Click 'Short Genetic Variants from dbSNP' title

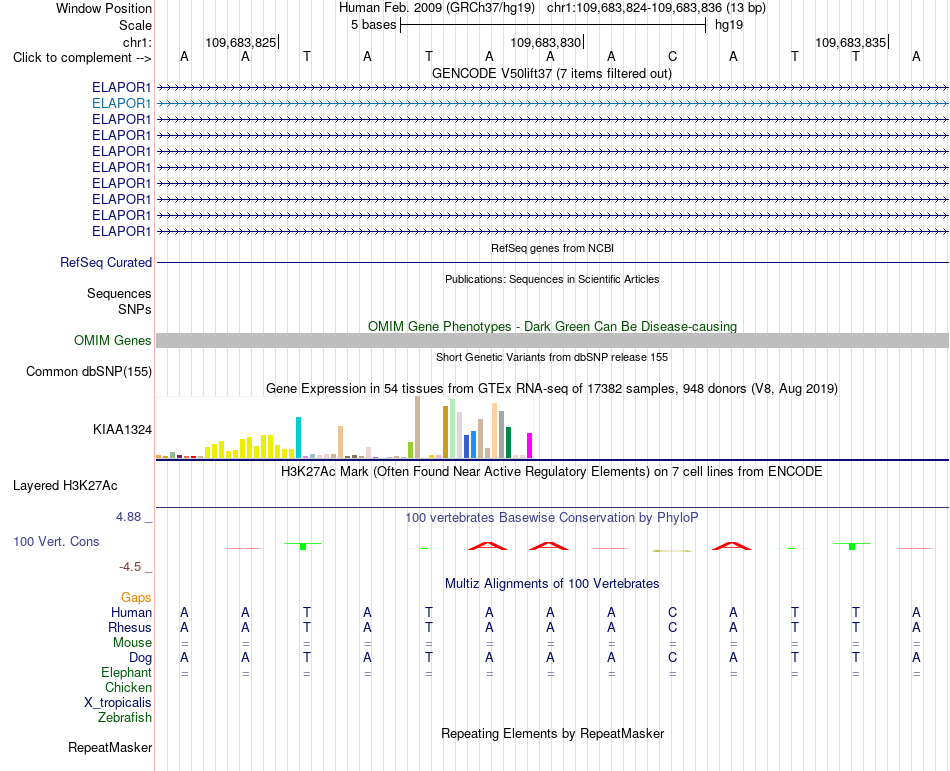[552, 357]
